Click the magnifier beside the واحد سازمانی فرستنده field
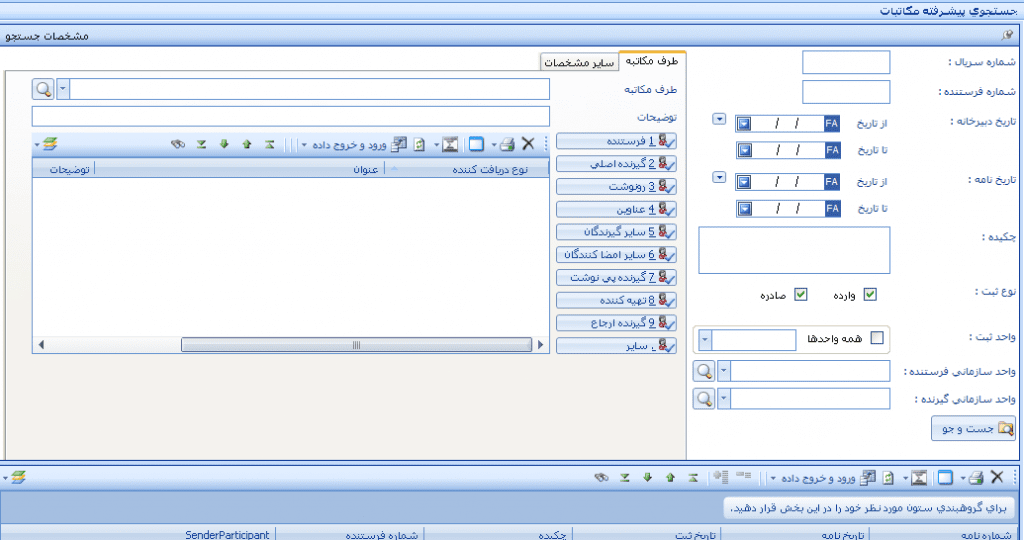The height and width of the screenshot is (540, 1024). [704, 371]
